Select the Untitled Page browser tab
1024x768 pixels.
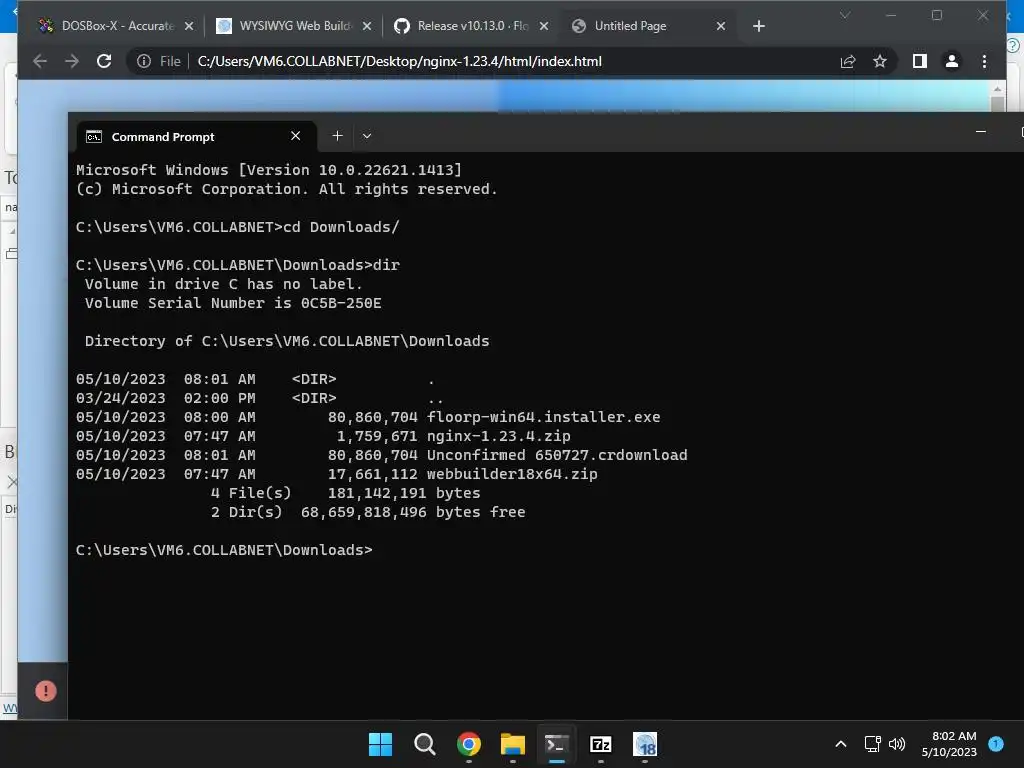tap(648, 26)
